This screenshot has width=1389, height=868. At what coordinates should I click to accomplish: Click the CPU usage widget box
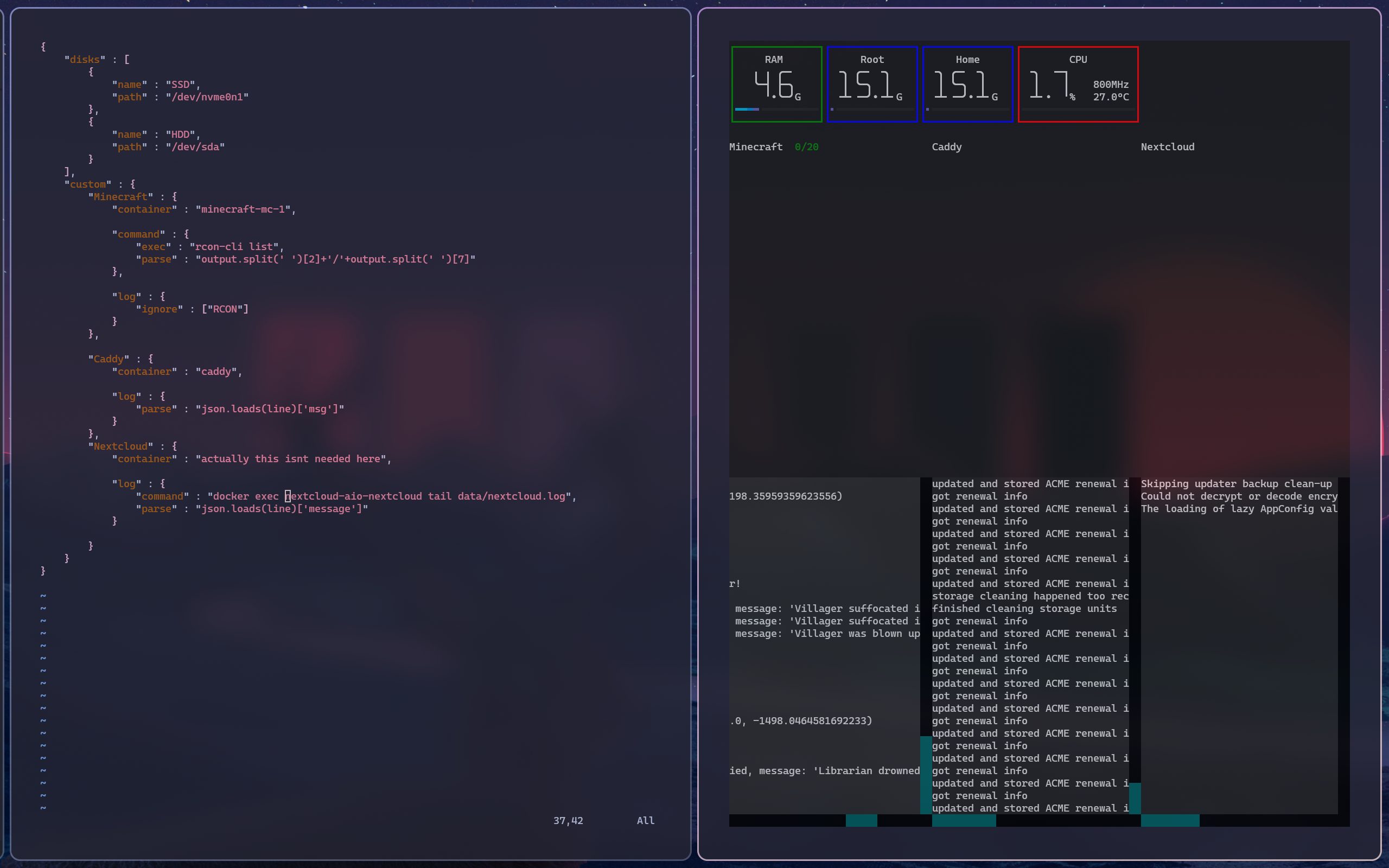point(1078,84)
